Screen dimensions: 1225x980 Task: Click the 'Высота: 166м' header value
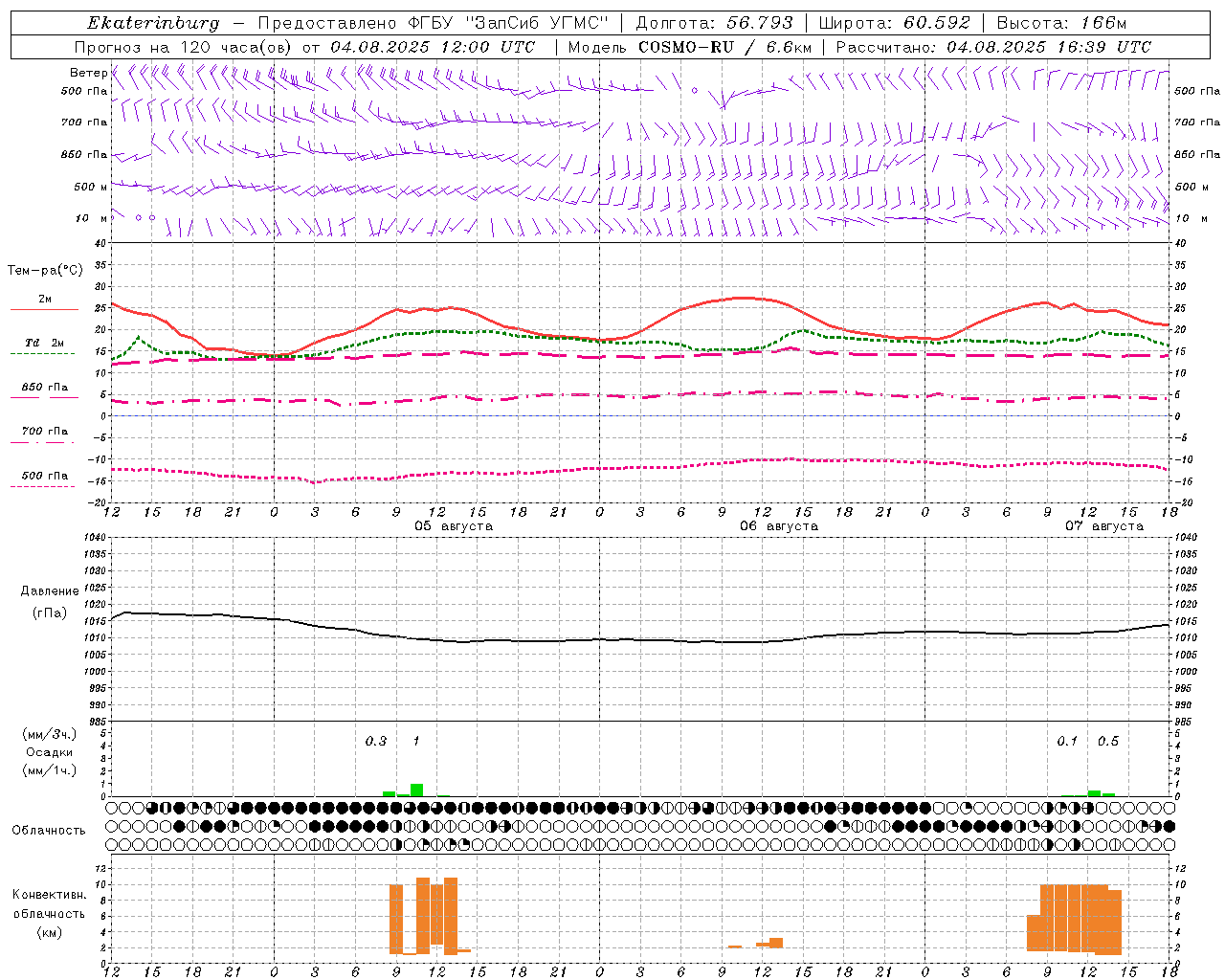(1061, 23)
